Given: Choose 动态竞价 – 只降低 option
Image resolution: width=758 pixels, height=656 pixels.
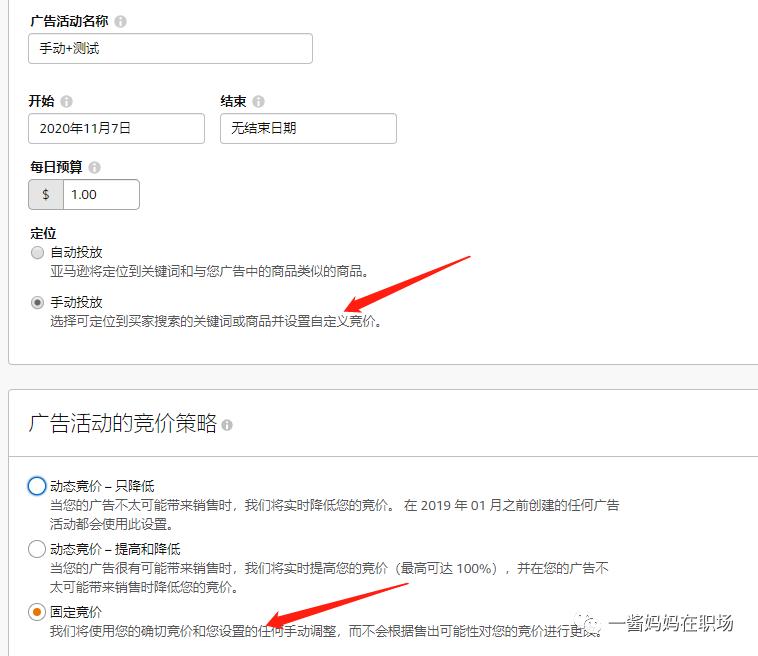Looking at the screenshot, I should tap(37, 486).
